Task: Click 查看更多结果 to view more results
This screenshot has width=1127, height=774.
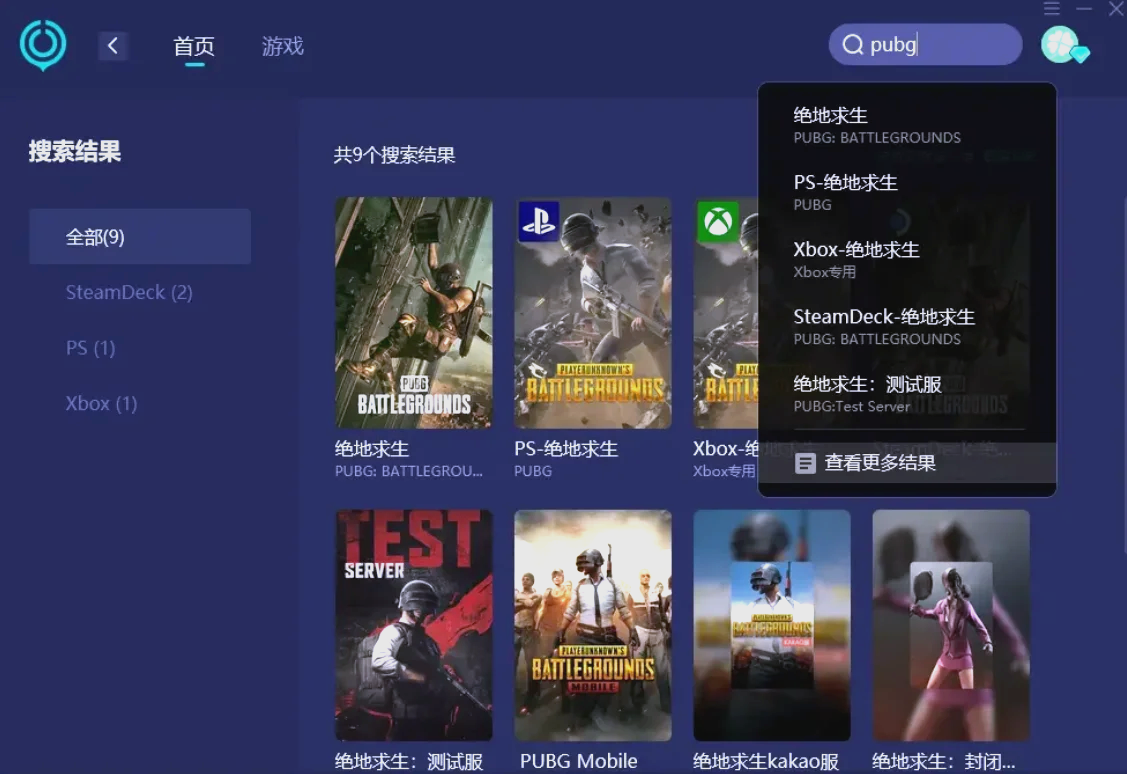Action: coord(907,463)
